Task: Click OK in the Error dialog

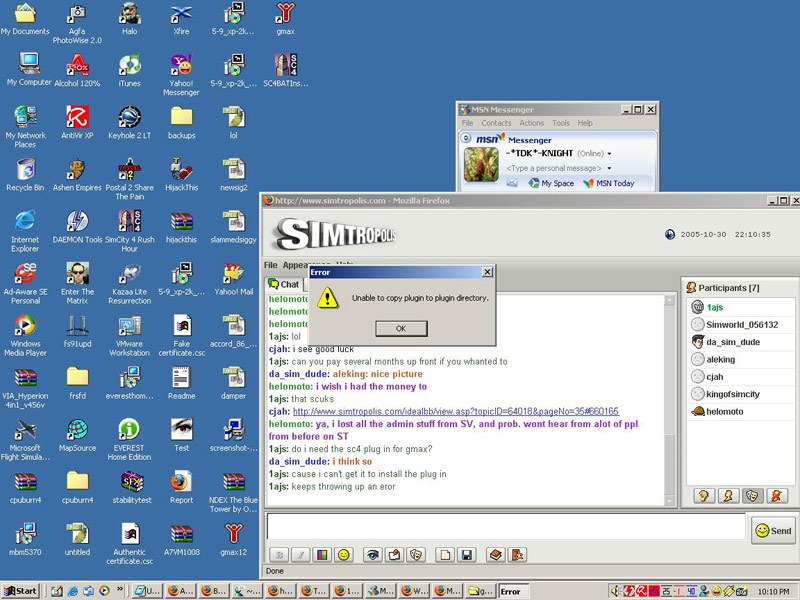Action: tap(401, 329)
